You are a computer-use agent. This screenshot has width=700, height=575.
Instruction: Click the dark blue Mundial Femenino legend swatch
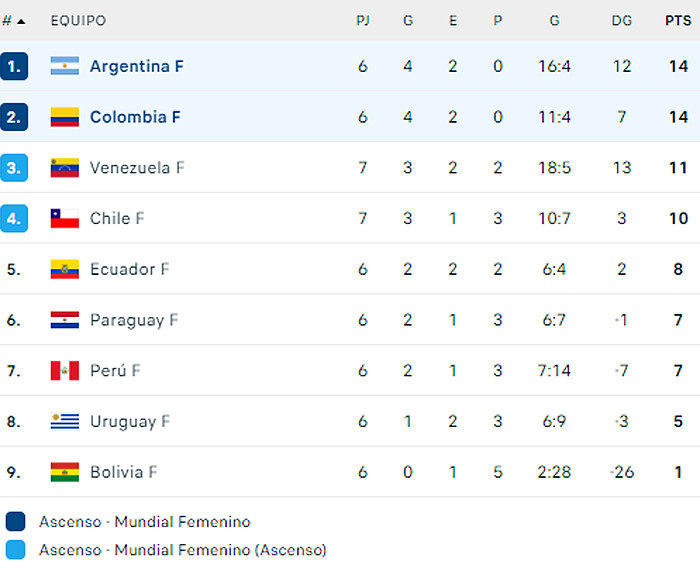[x=15, y=522]
